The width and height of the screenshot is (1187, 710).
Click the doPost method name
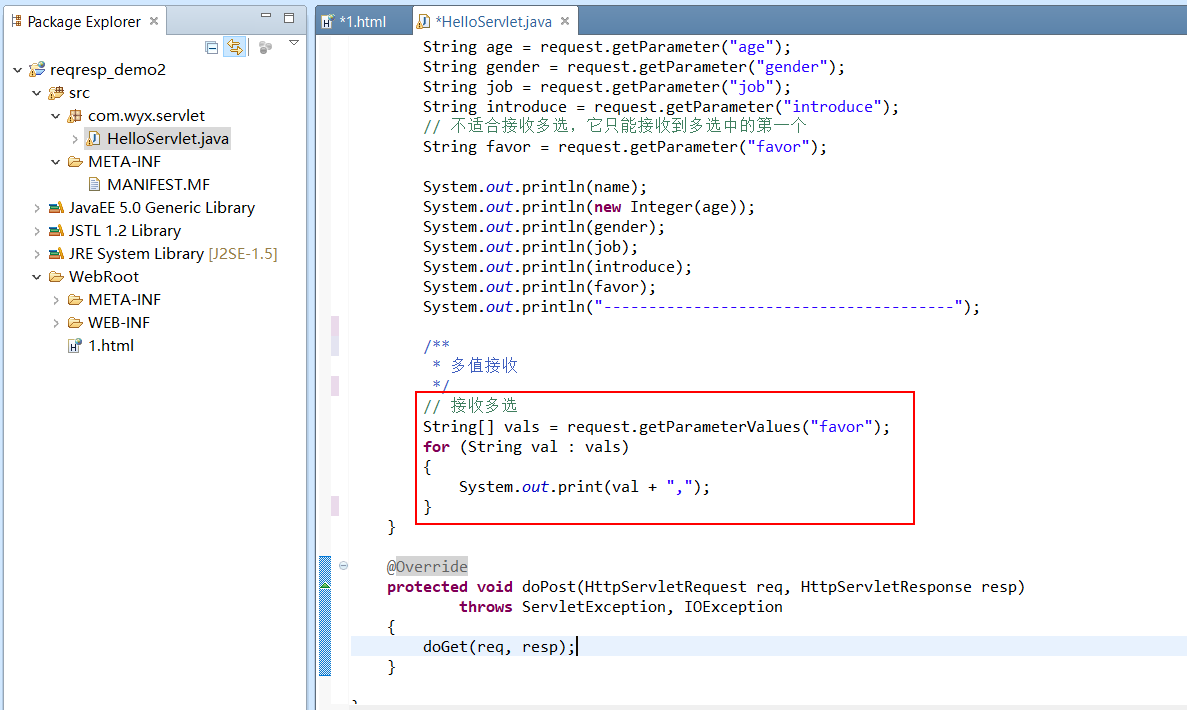click(549, 587)
